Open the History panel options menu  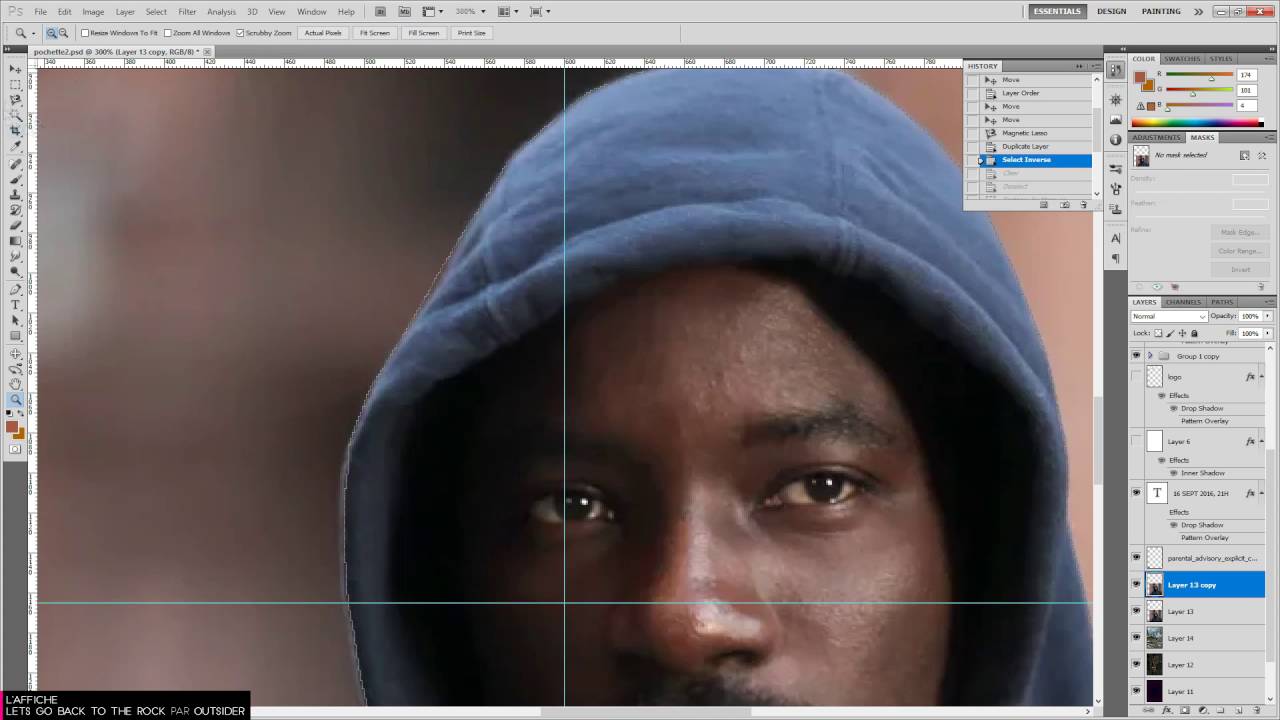1097,66
